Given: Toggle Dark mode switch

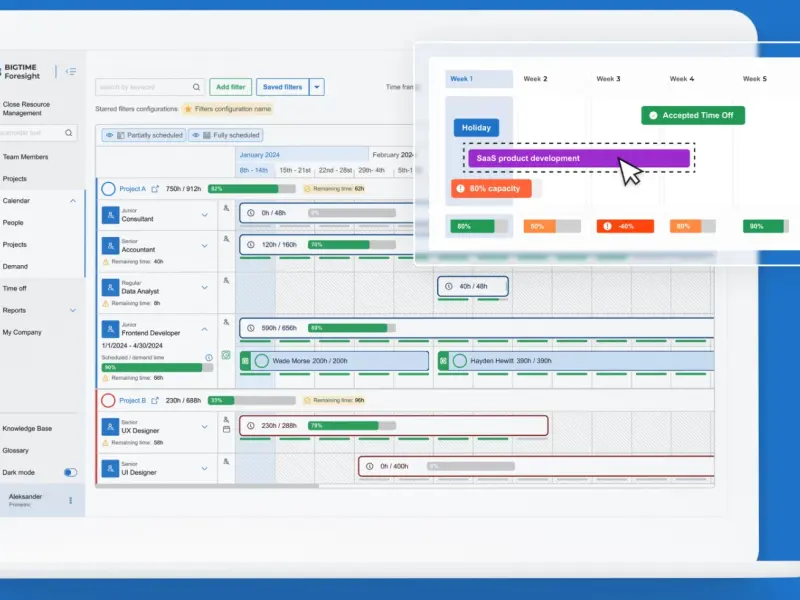Looking at the screenshot, I should 70,472.
